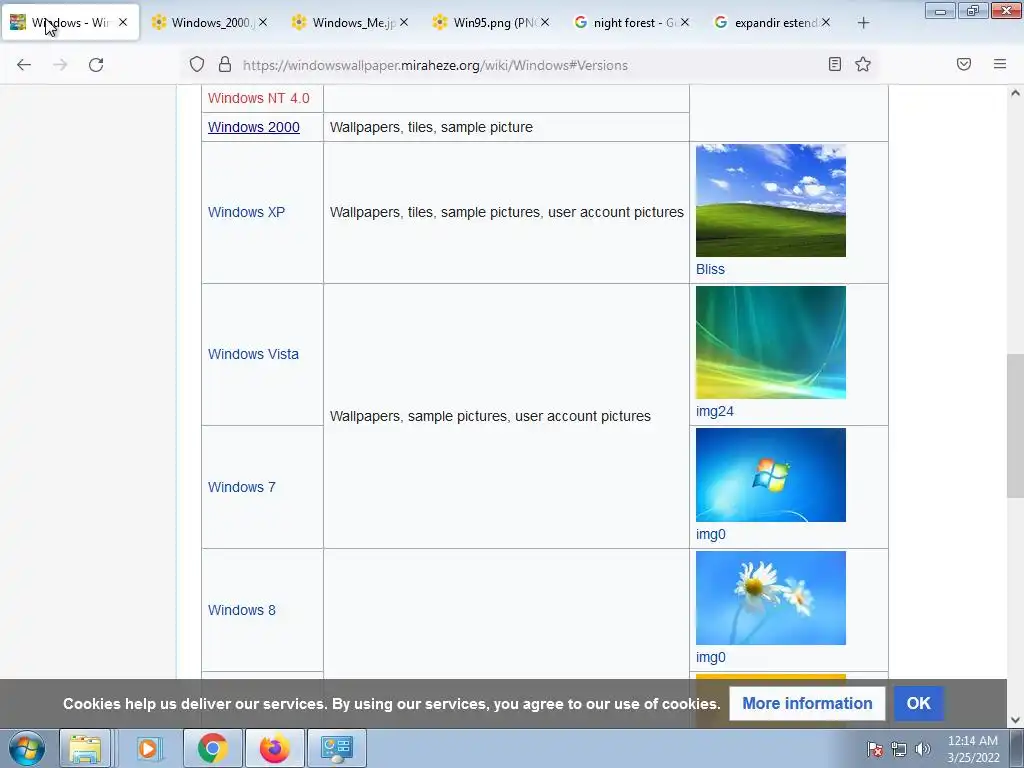The width and height of the screenshot is (1024, 768).
Task: Click the scrollbar up arrow
Action: coord(1015,93)
